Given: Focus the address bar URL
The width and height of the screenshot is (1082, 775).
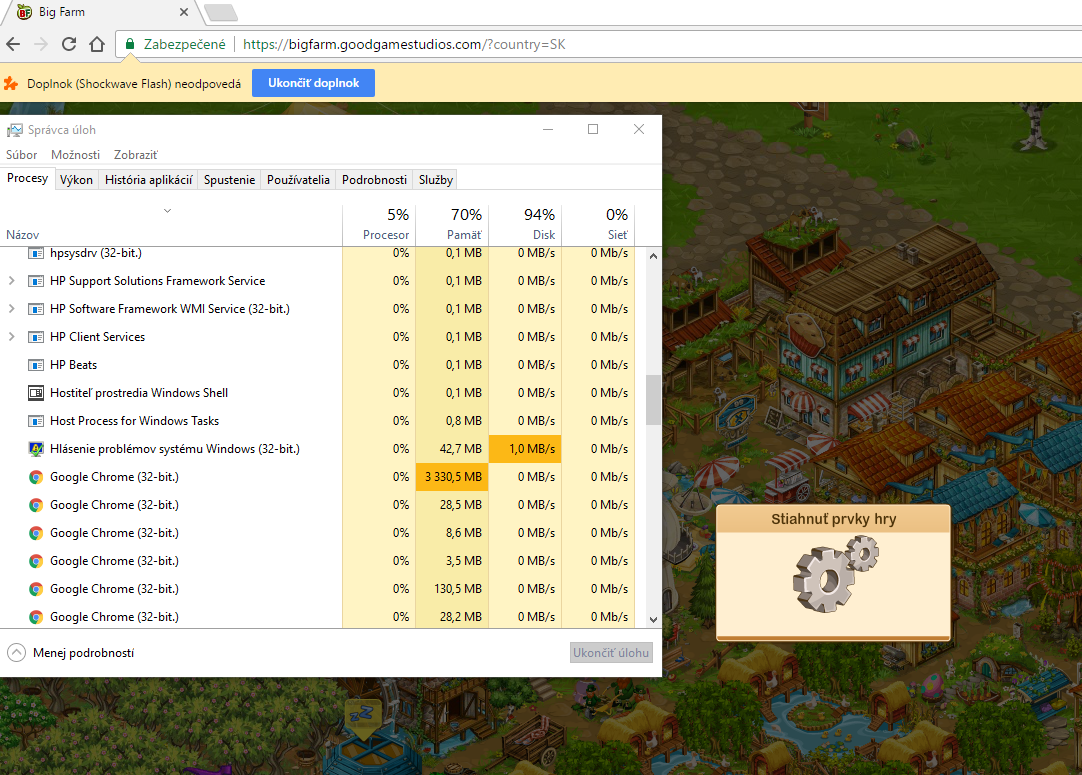Looking at the screenshot, I should coord(404,44).
